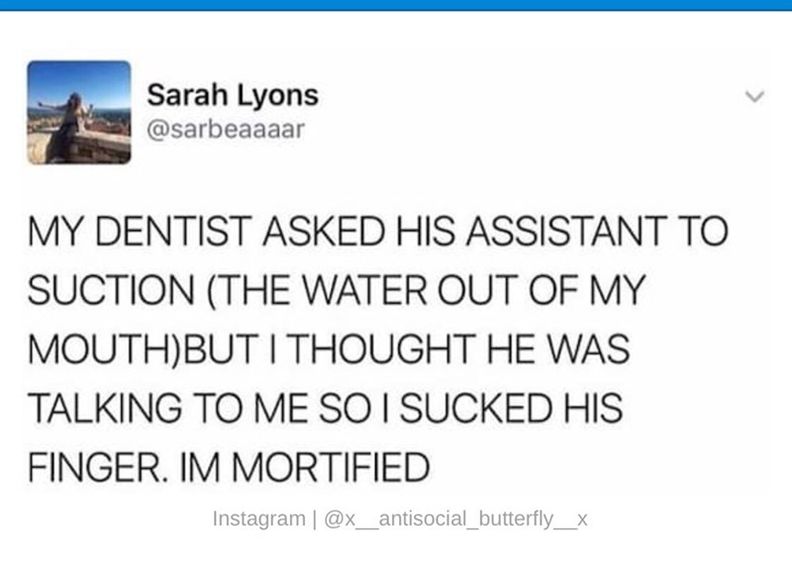Select the blue header bar at top

tap(396, 5)
